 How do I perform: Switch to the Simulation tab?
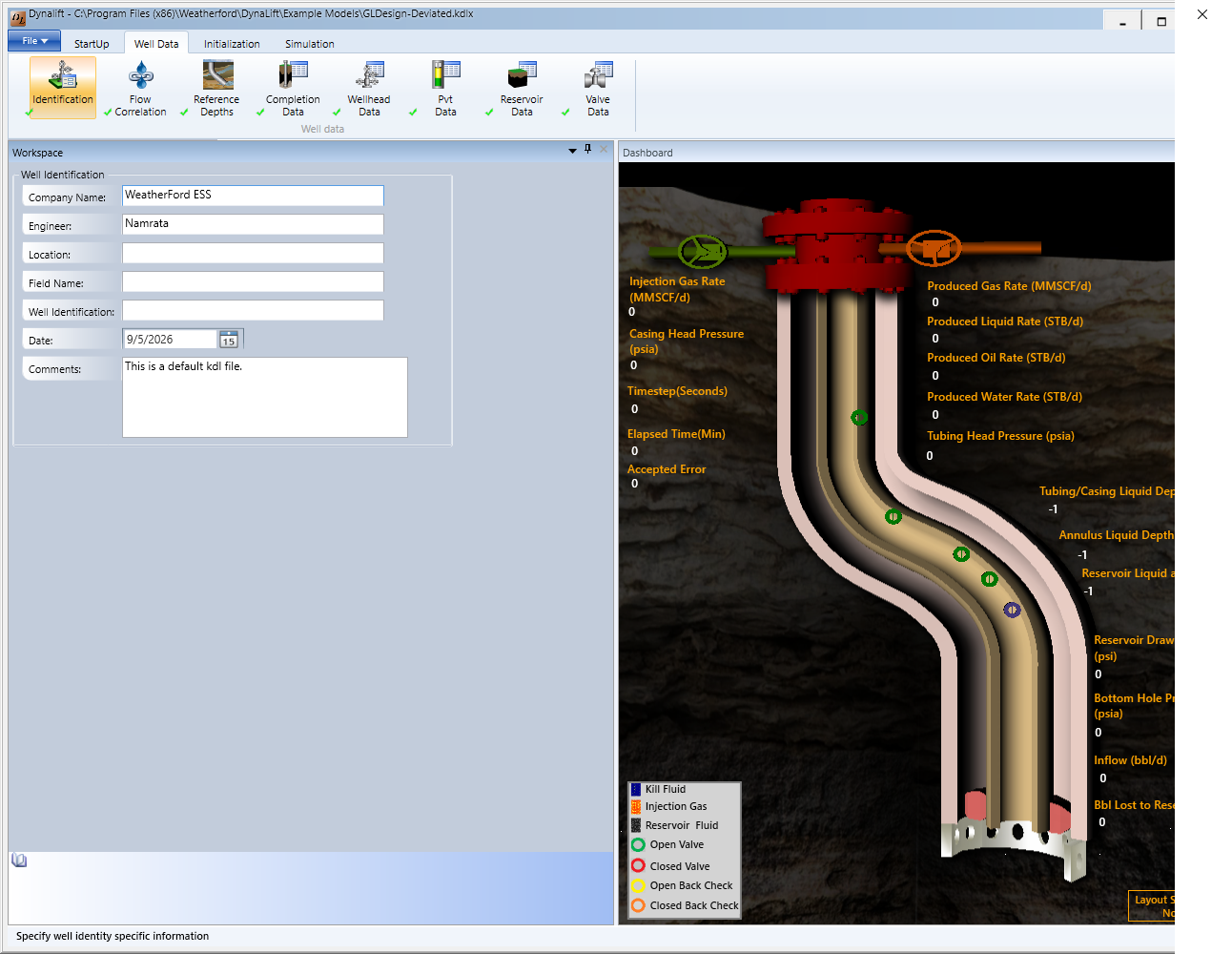click(310, 44)
